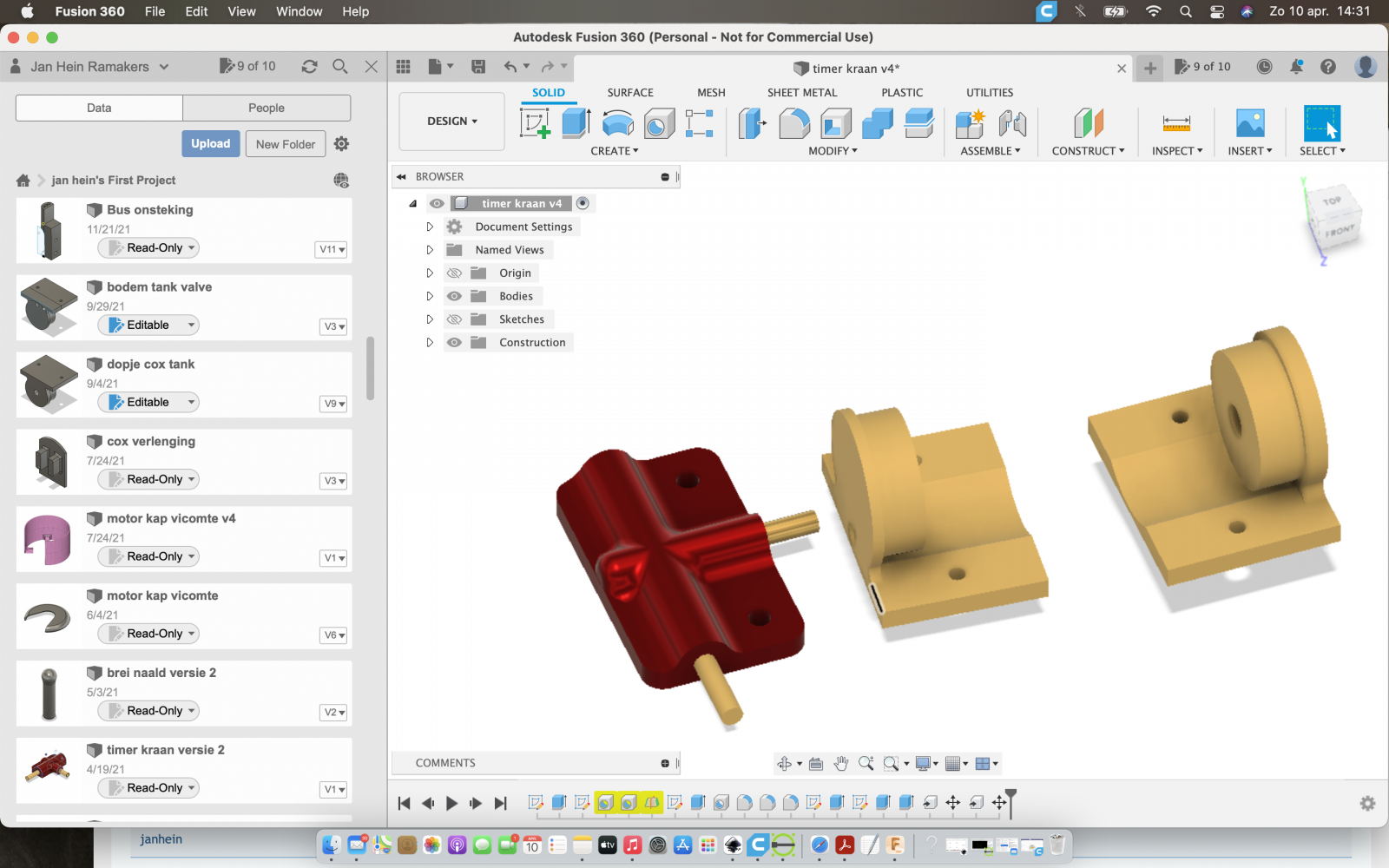Click the Undo arrow icon
This screenshot has height=868, width=1389.
coord(510,67)
